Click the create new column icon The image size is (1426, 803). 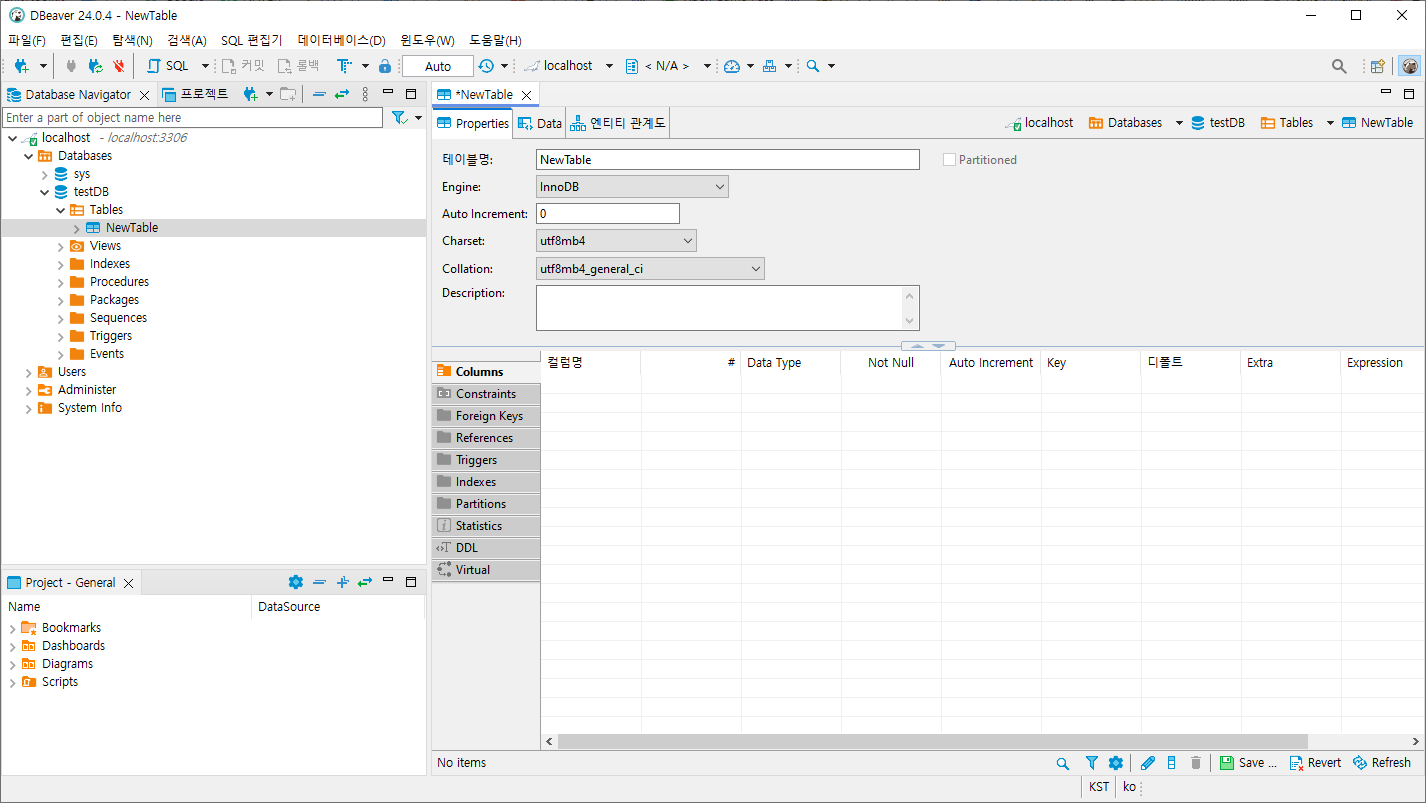(x=1172, y=763)
